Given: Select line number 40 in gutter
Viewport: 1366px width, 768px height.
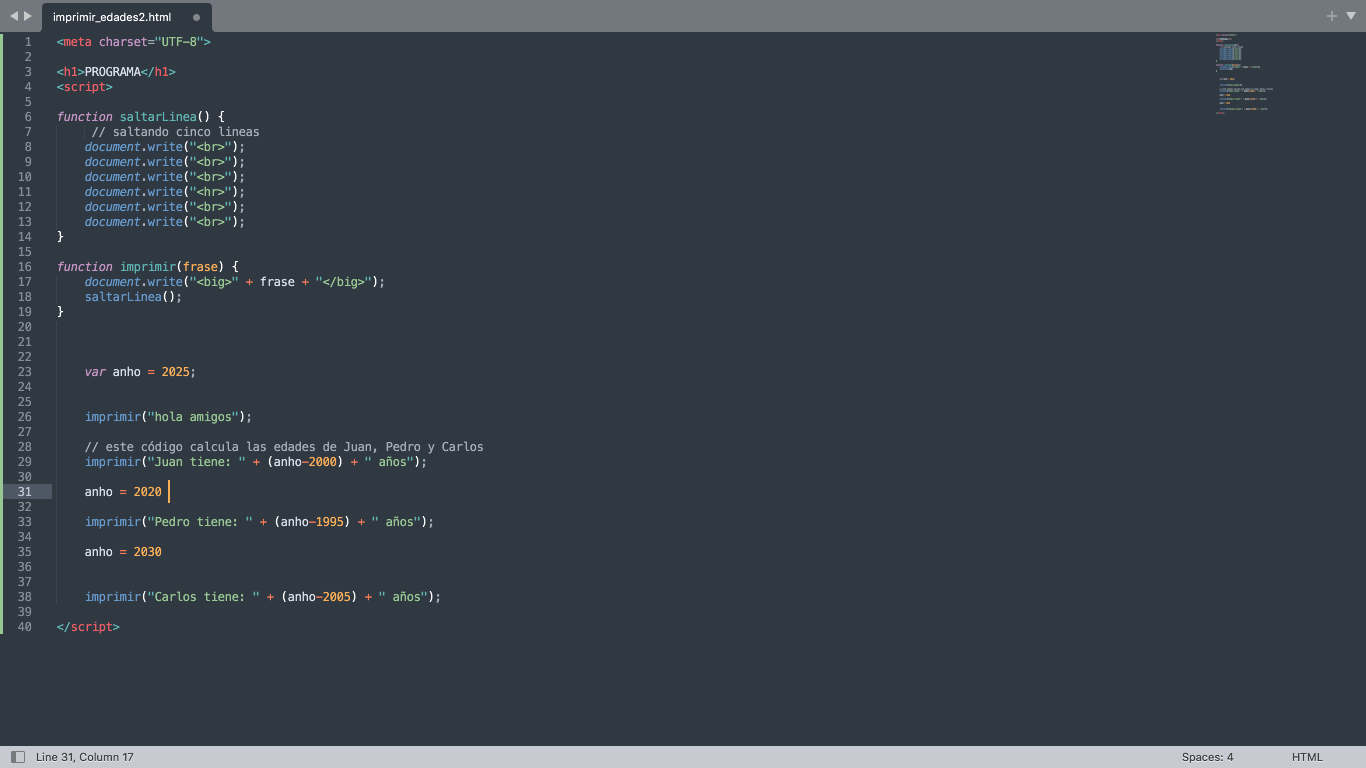Looking at the screenshot, I should [x=24, y=627].
